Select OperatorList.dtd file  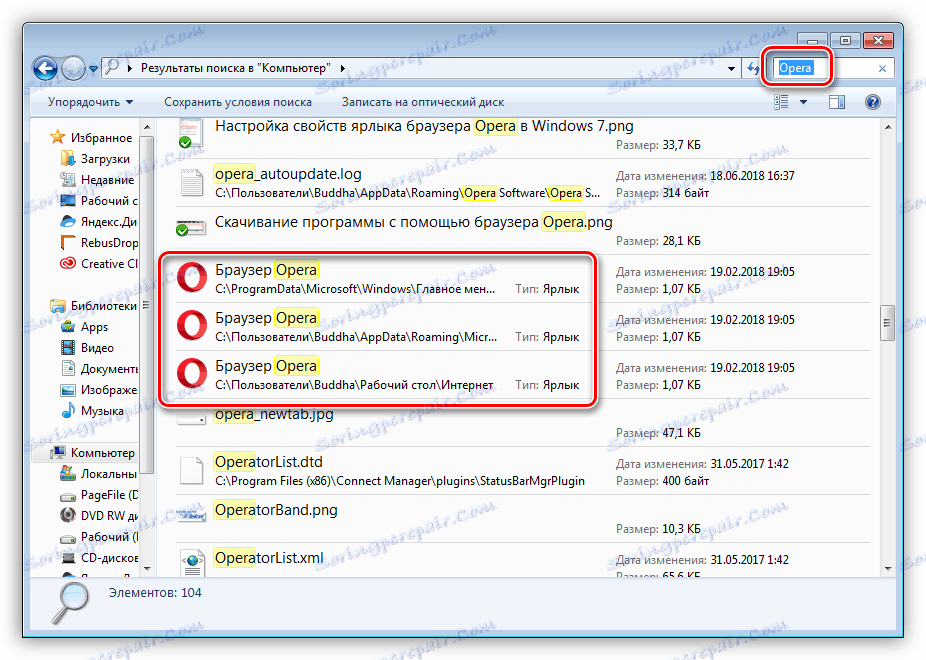522,471
